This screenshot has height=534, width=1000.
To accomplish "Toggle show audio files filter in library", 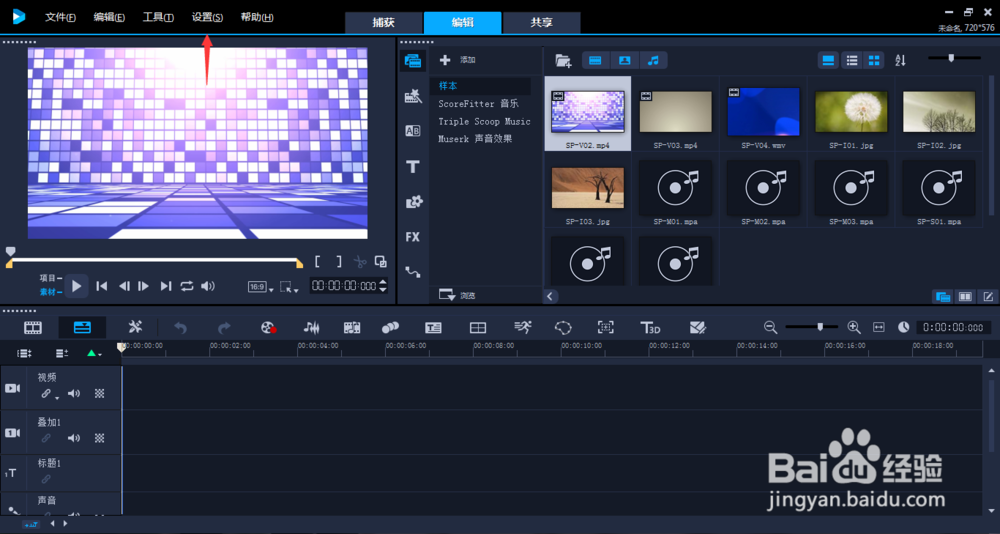I will [653, 61].
